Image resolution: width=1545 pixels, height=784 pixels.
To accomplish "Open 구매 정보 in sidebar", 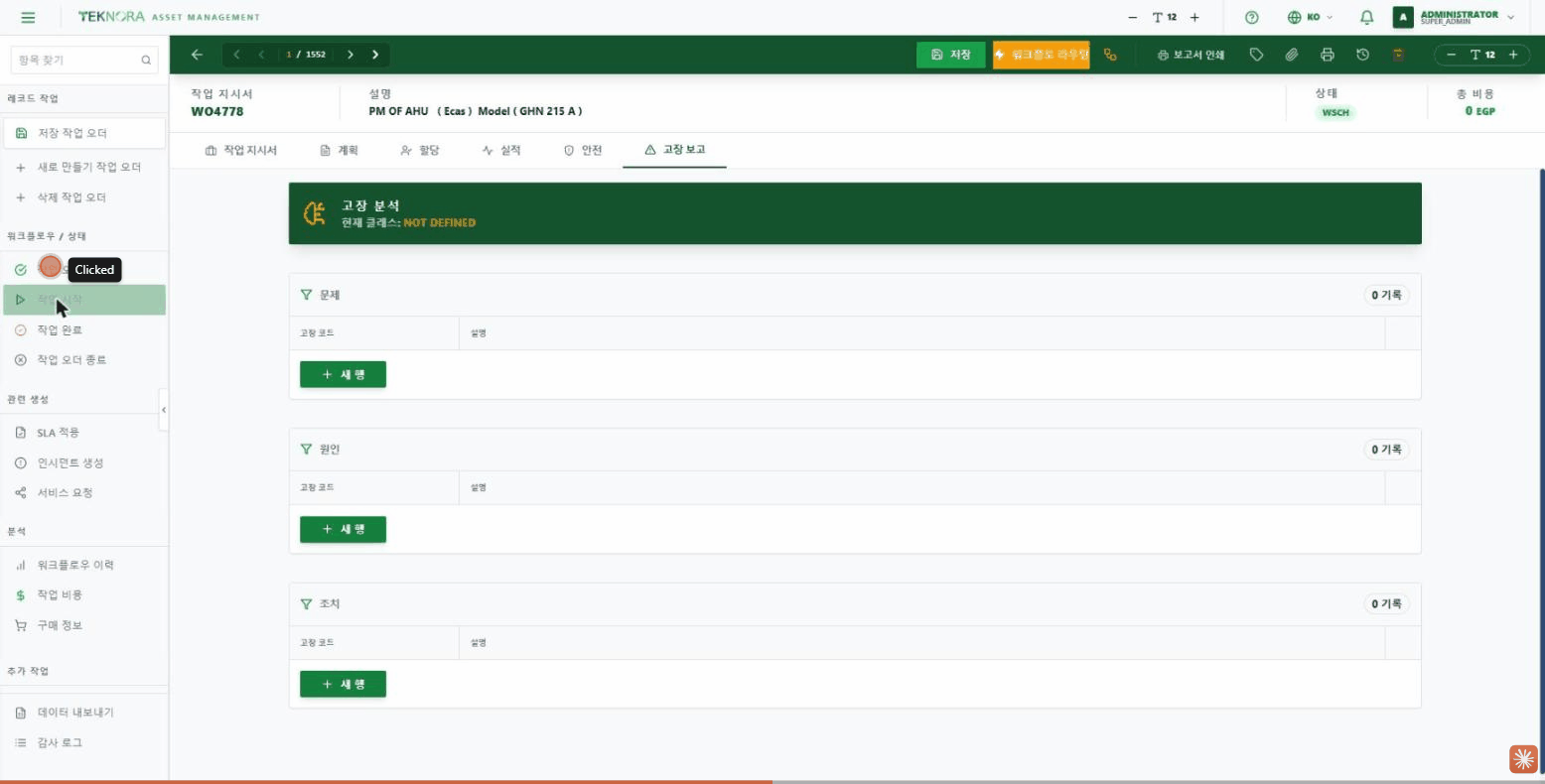I will 84,625.
